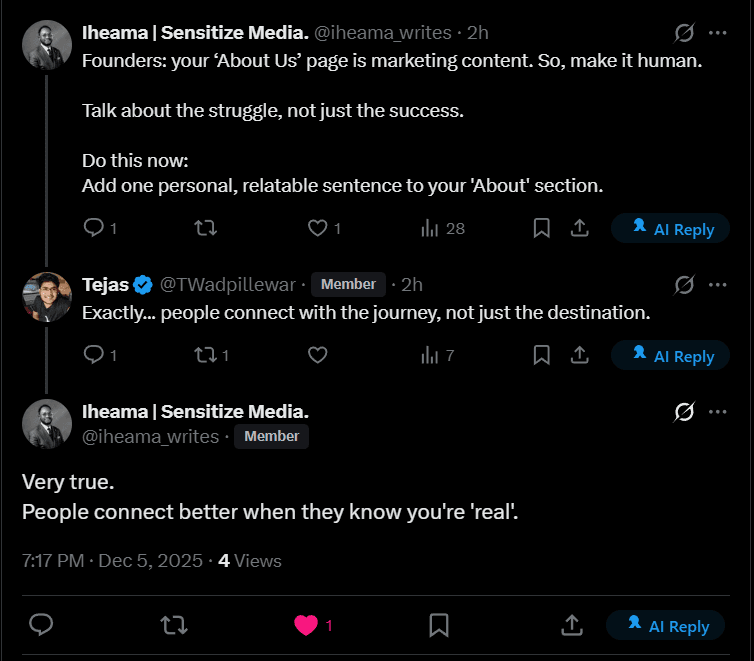Unlike the 'Very true' post with pink heart
This screenshot has height=661, width=754.
(x=304, y=626)
